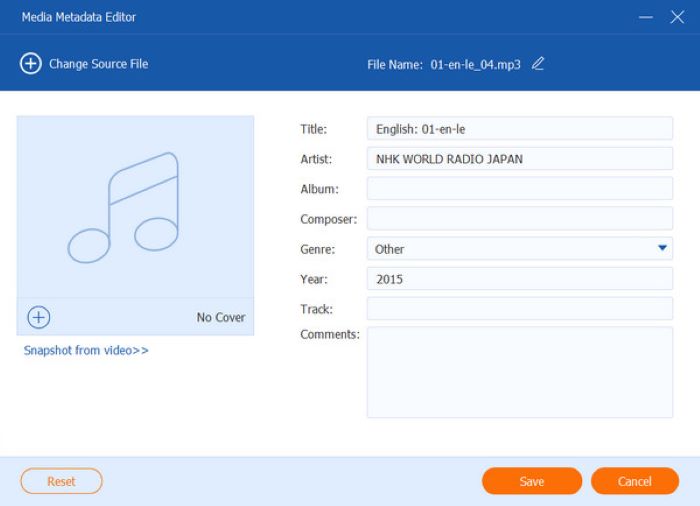Focus the empty Album field
Viewport: 700px width, 506px height.
[520, 188]
